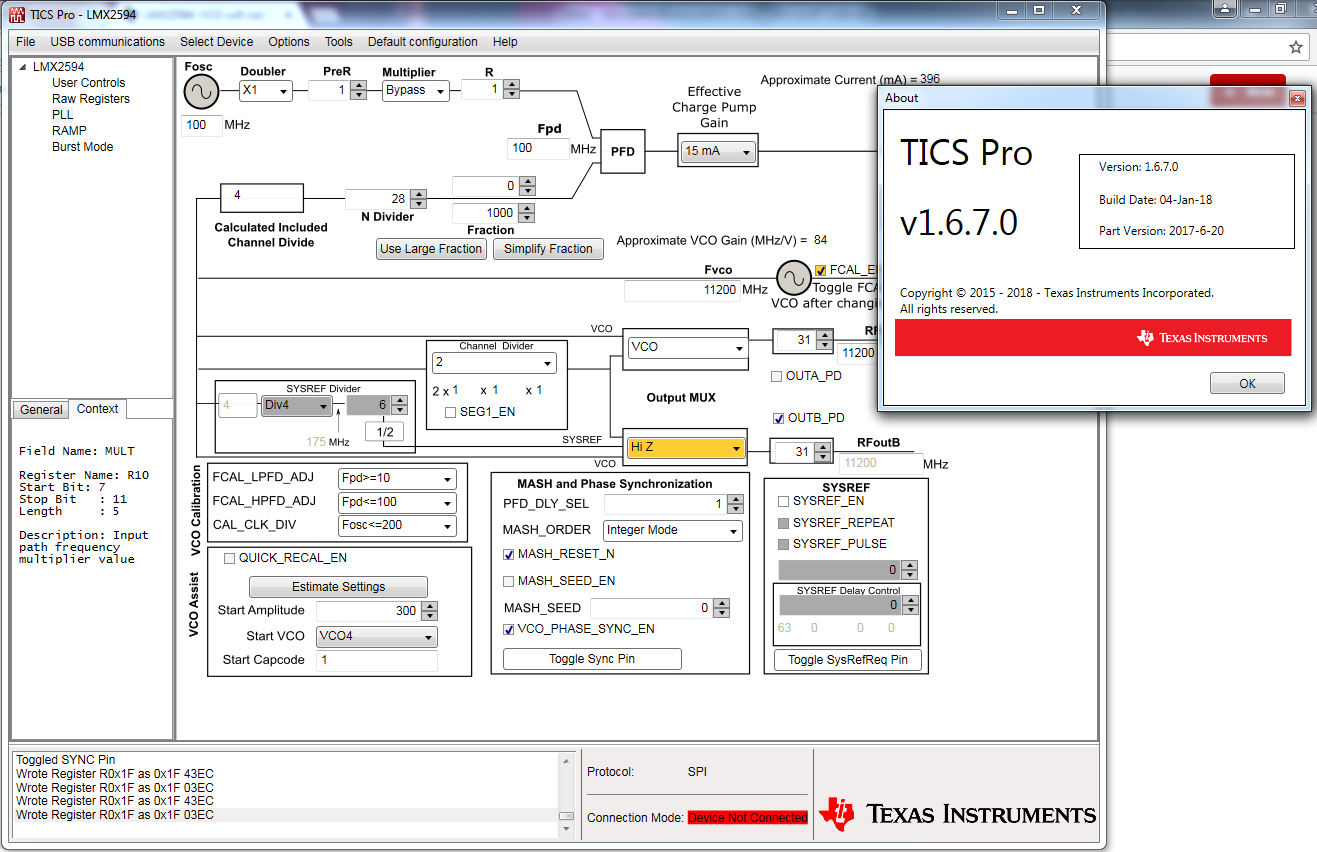Select Burst Mode in the tree
Viewport: 1317px width, 852px height.
(83, 147)
